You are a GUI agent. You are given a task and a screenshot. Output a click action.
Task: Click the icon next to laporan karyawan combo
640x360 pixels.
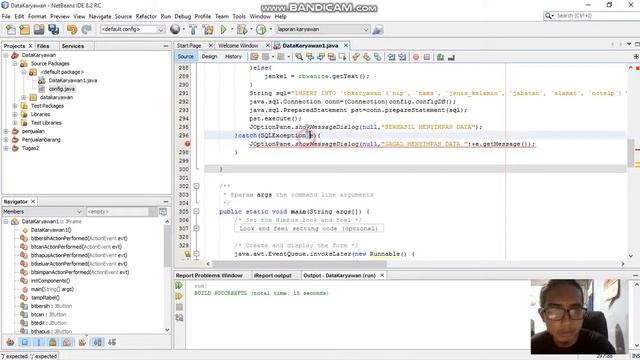tap(378, 29)
